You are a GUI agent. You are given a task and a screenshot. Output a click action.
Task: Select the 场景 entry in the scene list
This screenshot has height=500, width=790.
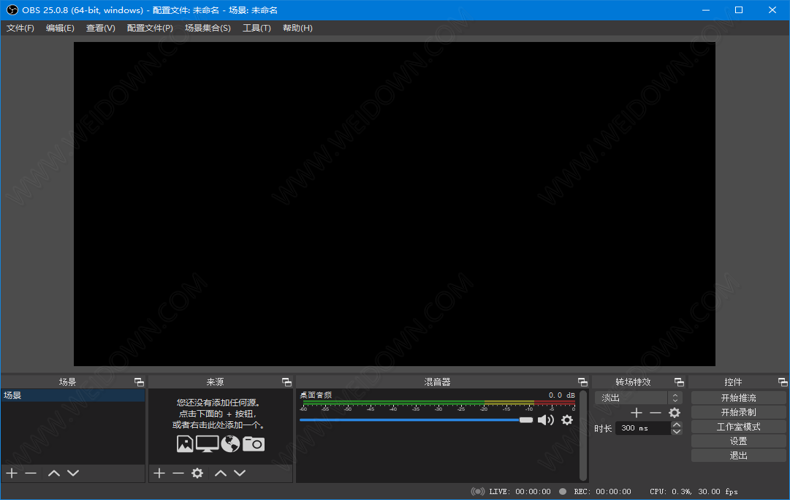click(73, 396)
